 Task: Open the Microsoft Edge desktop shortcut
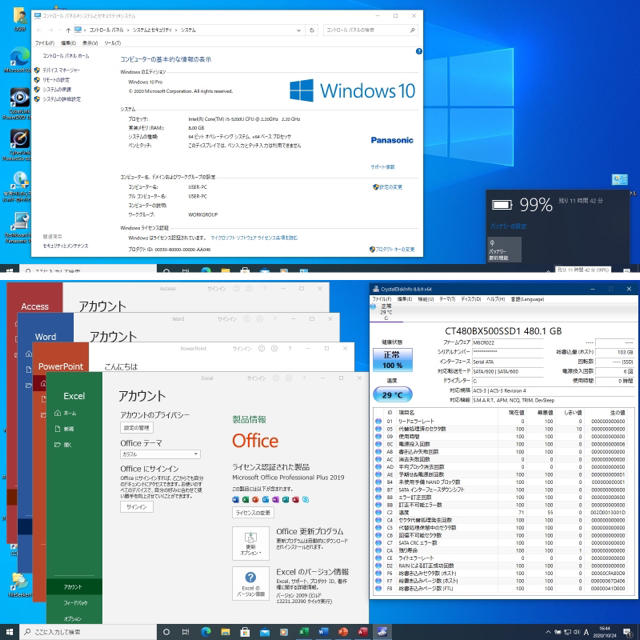point(18,60)
